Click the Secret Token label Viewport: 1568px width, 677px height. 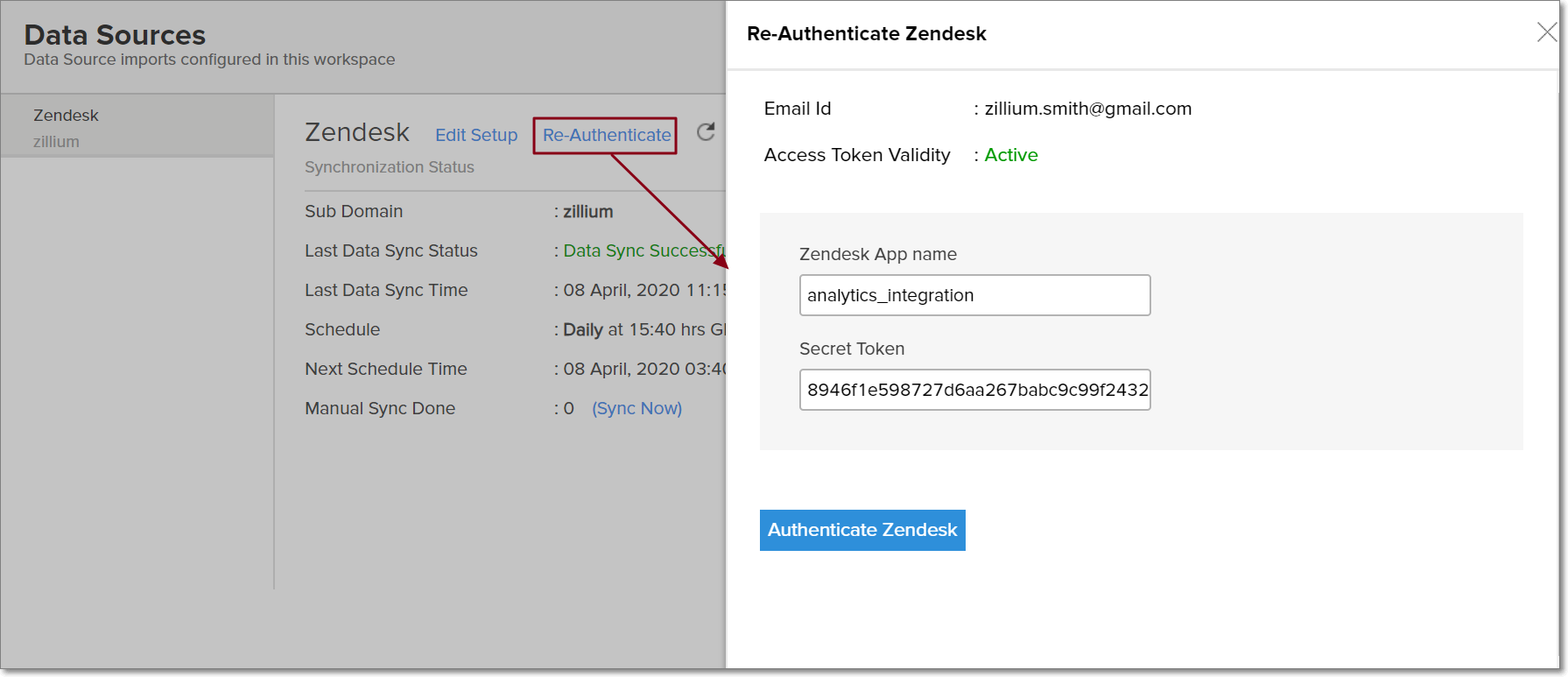(851, 349)
